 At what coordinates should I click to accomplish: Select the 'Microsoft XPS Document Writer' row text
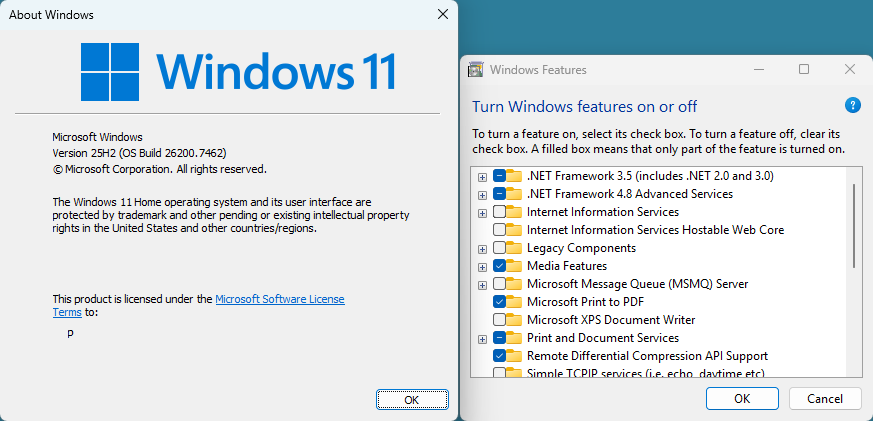point(611,320)
